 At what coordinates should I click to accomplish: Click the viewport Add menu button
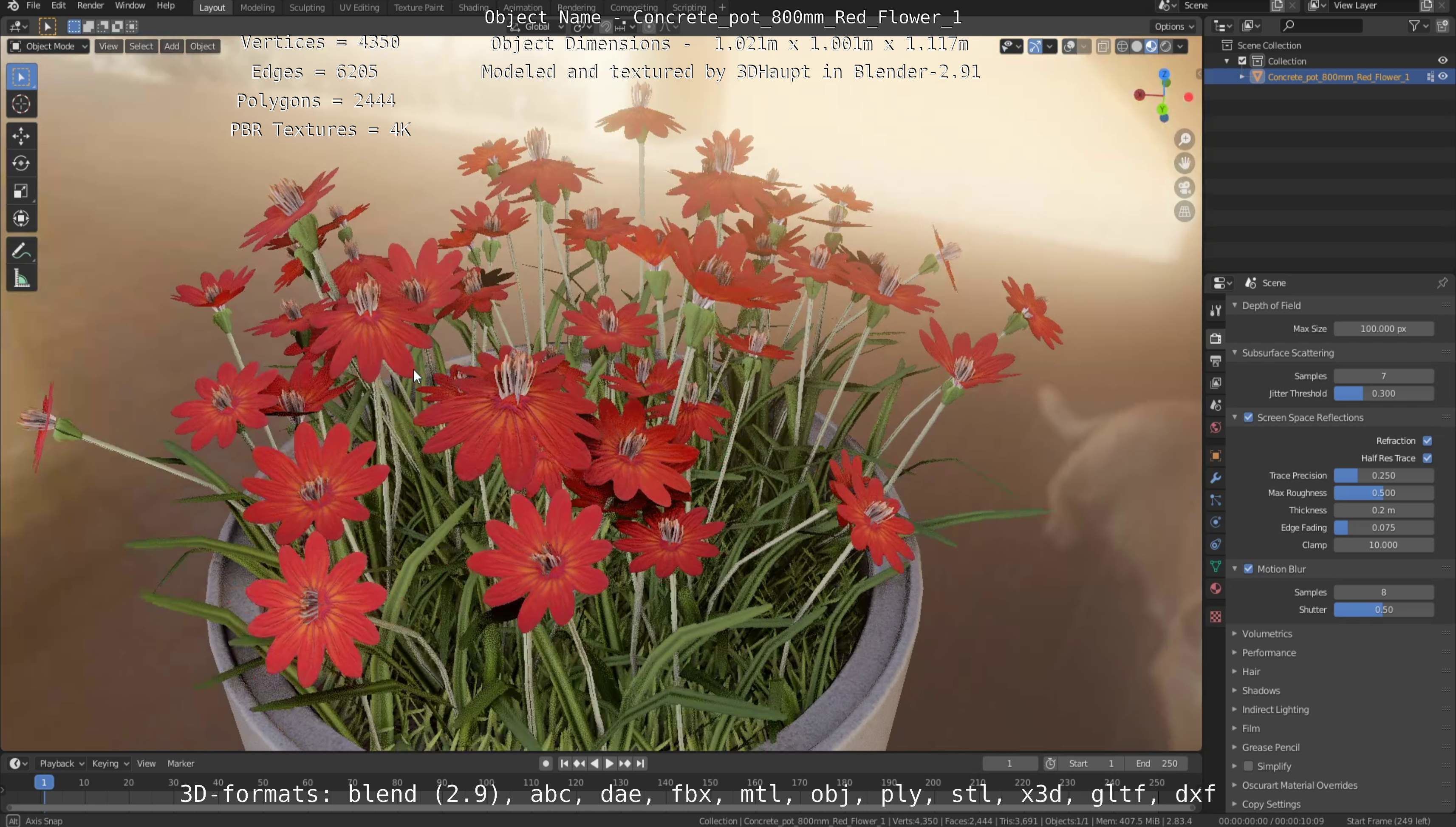(172, 47)
